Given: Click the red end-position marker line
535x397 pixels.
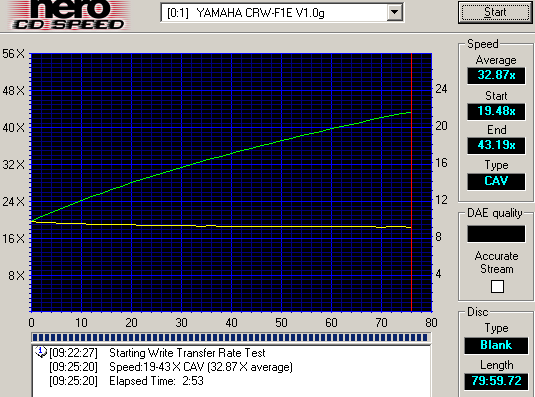Looking at the screenshot, I should [411, 182].
